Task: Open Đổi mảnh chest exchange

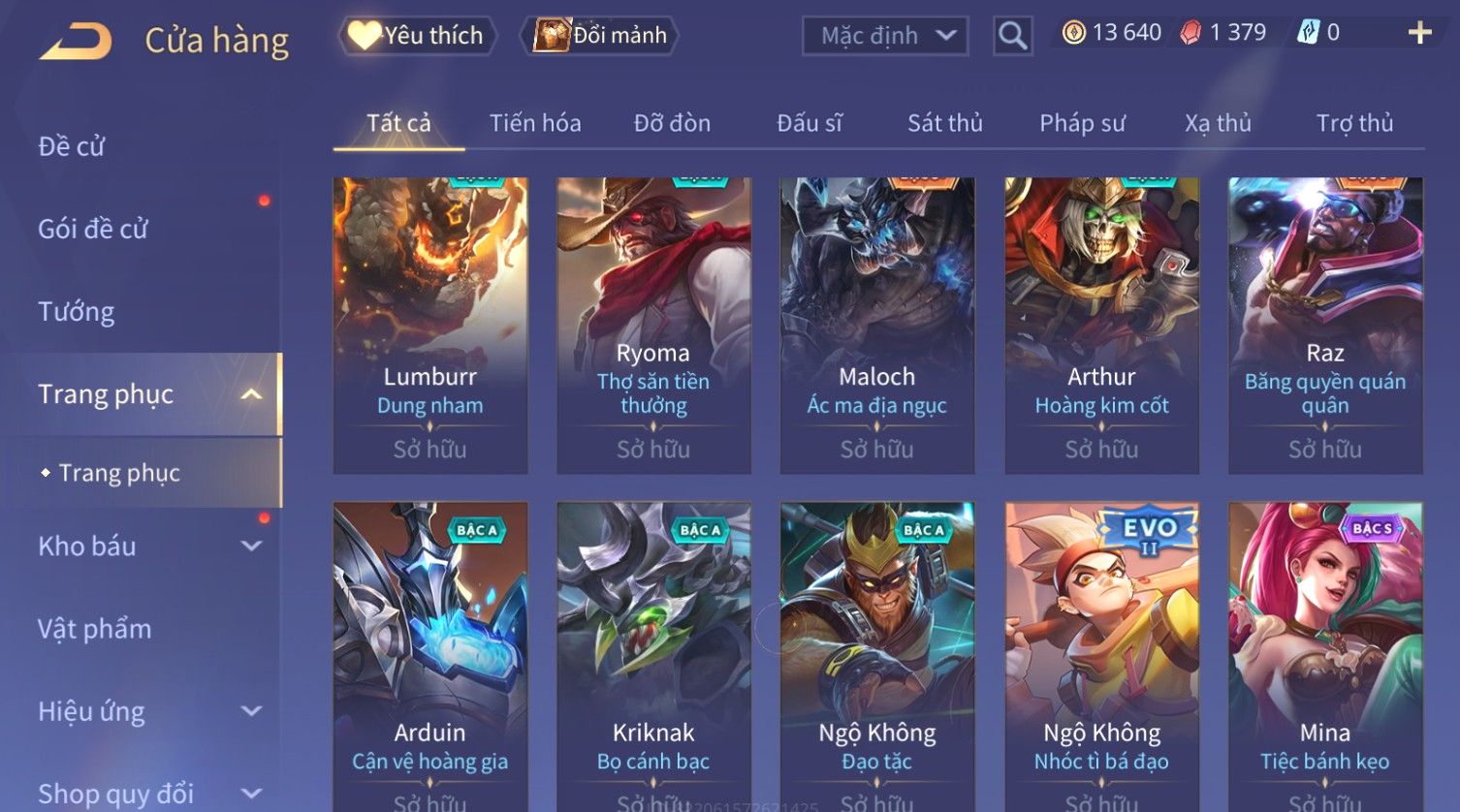Action: pyautogui.click(x=601, y=36)
